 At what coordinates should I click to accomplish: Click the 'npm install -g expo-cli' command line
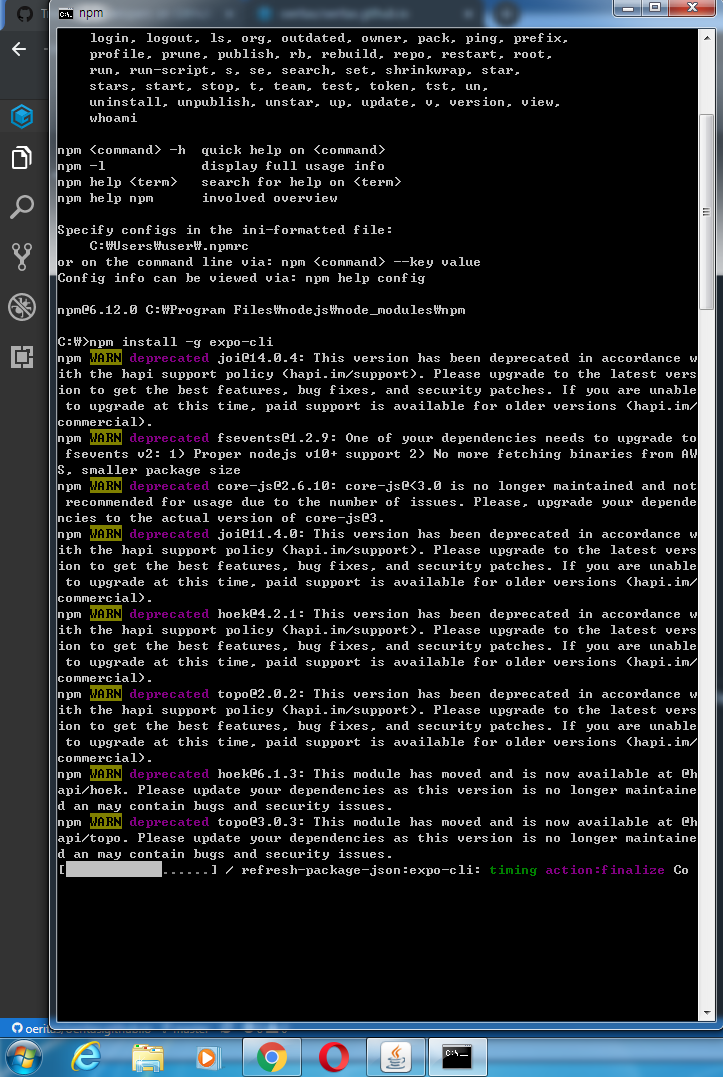pos(165,342)
